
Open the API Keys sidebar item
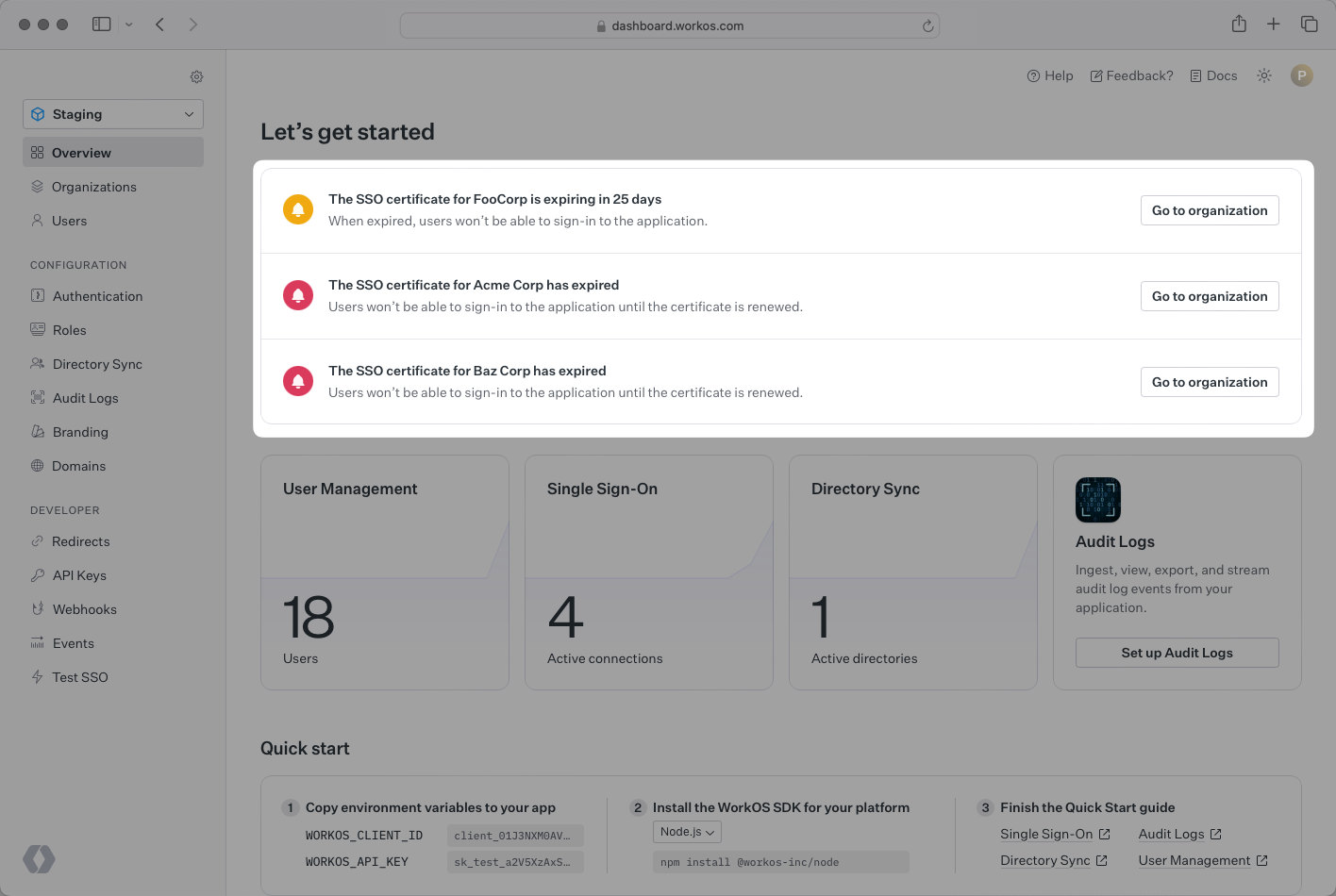[x=79, y=575]
